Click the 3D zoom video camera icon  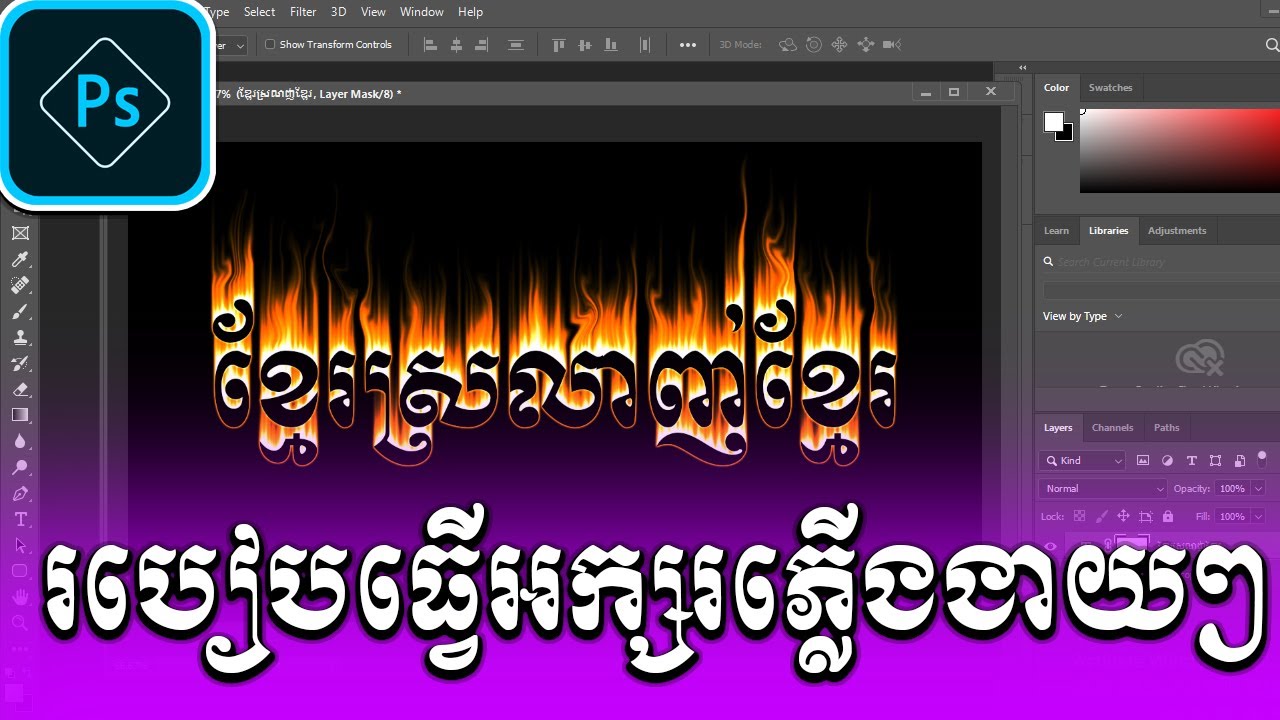click(x=892, y=44)
